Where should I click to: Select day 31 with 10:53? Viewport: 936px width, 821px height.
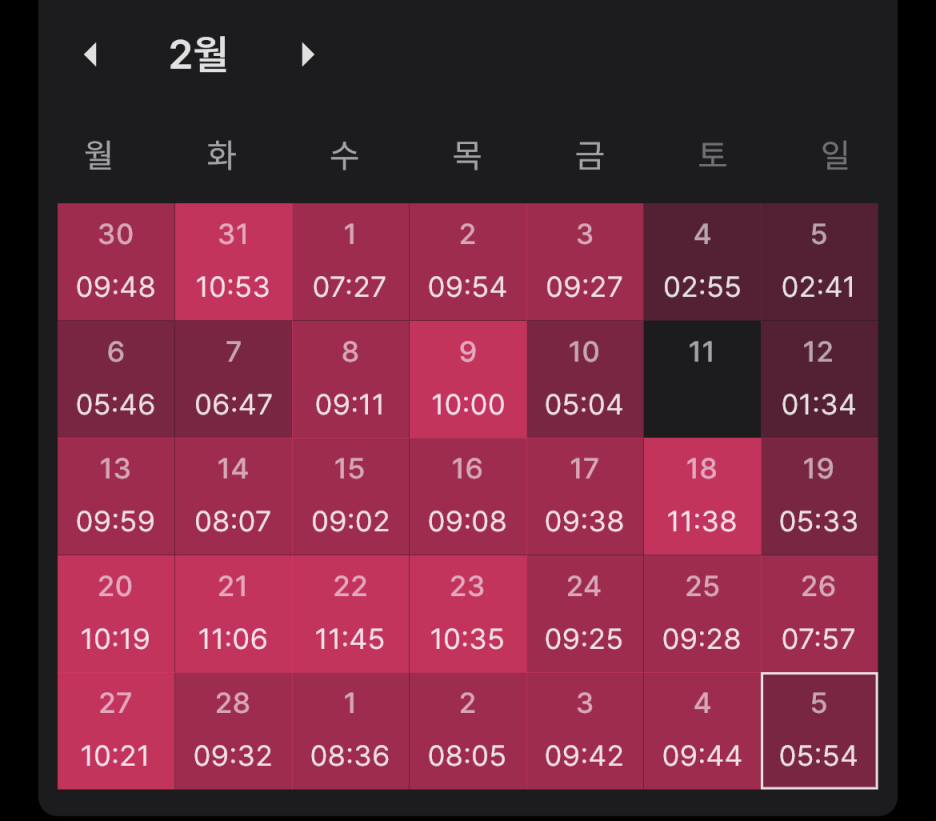(233, 262)
